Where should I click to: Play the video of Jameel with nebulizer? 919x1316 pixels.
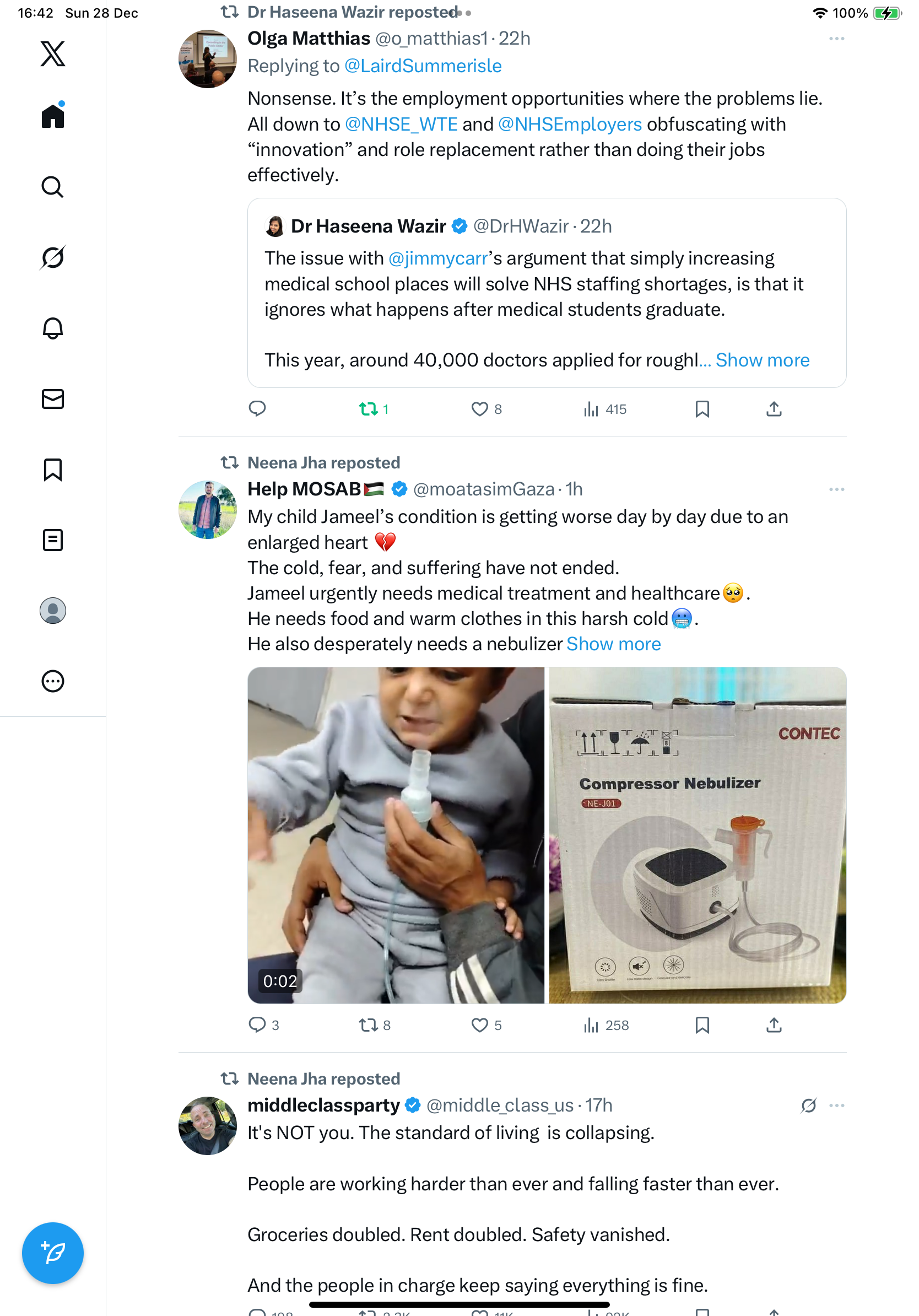(x=396, y=834)
